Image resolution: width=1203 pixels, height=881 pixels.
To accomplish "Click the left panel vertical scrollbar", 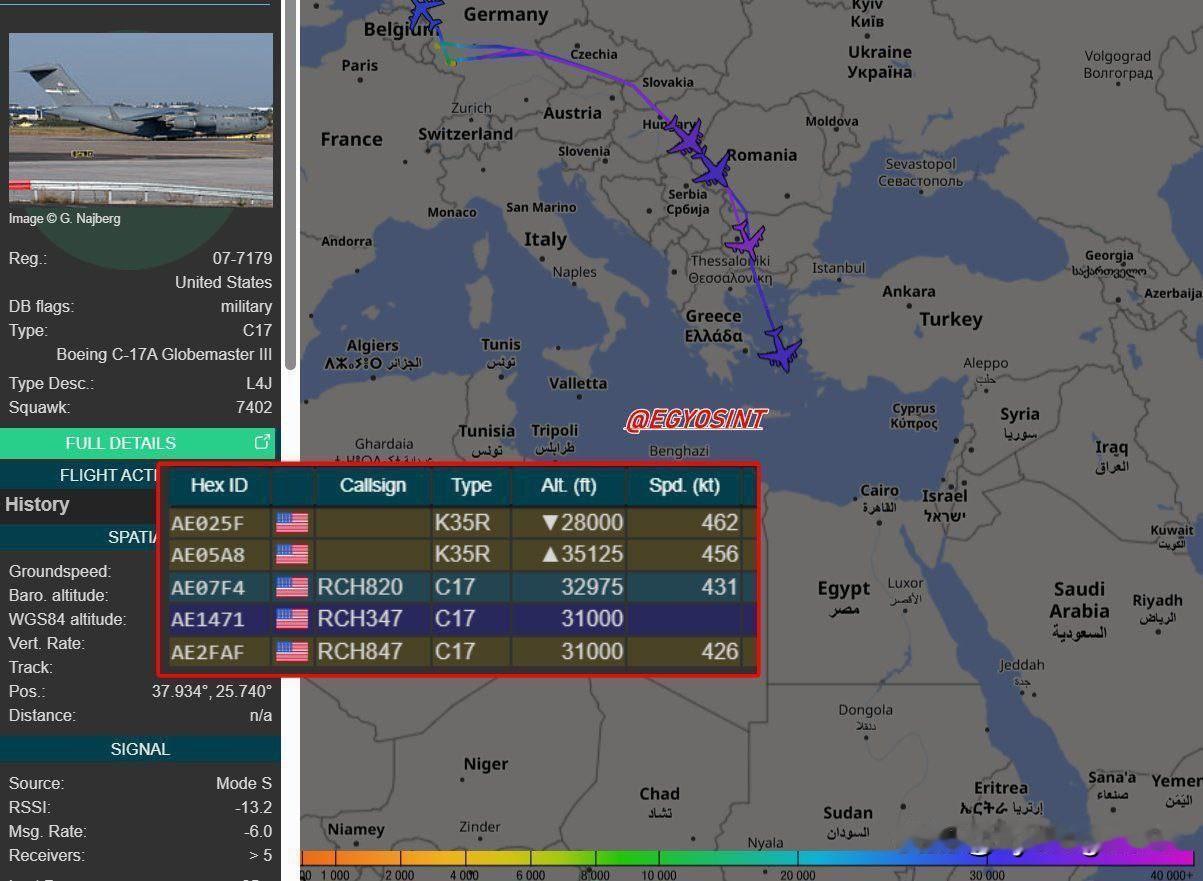I will pyautogui.click(x=290, y=185).
